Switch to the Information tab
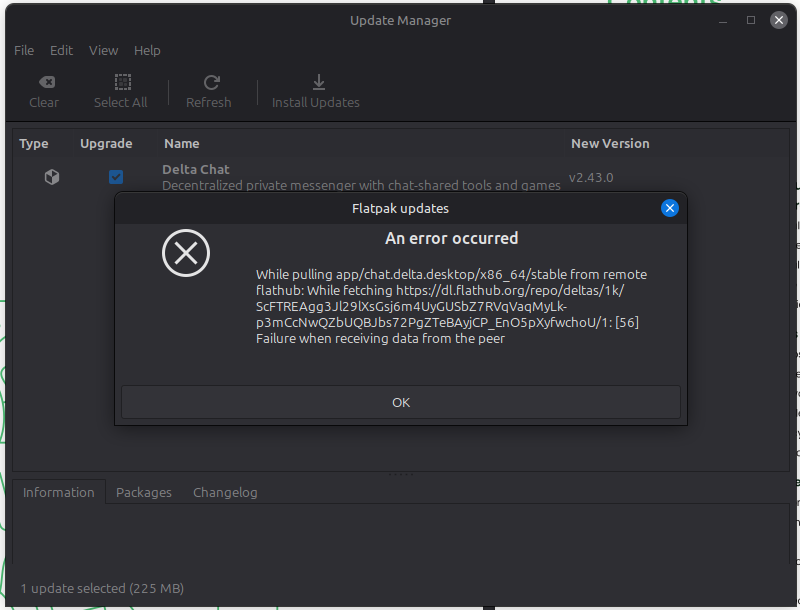 (x=59, y=492)
